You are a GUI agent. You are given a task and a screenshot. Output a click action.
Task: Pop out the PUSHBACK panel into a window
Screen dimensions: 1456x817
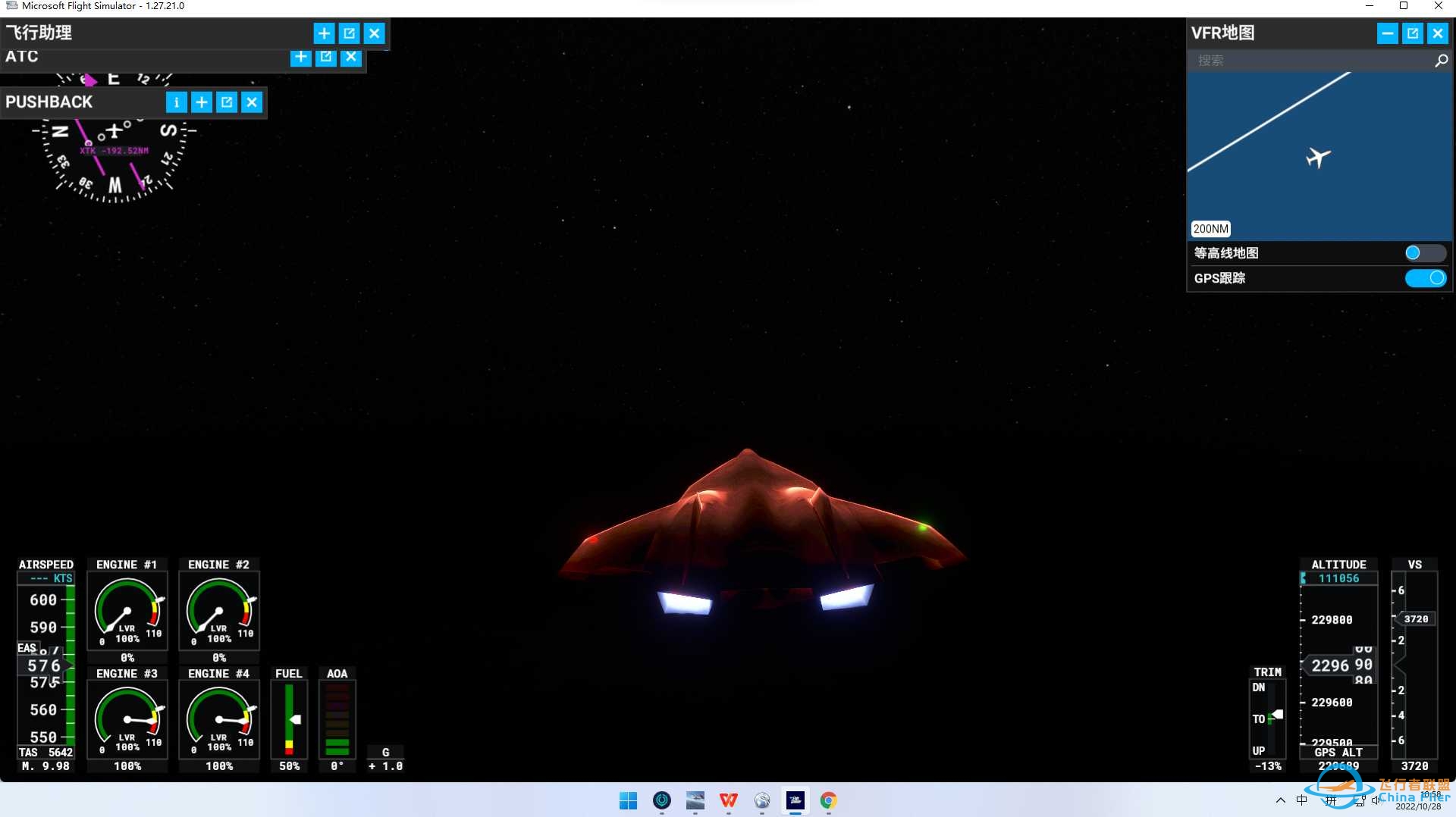click(x=227, y=102)
